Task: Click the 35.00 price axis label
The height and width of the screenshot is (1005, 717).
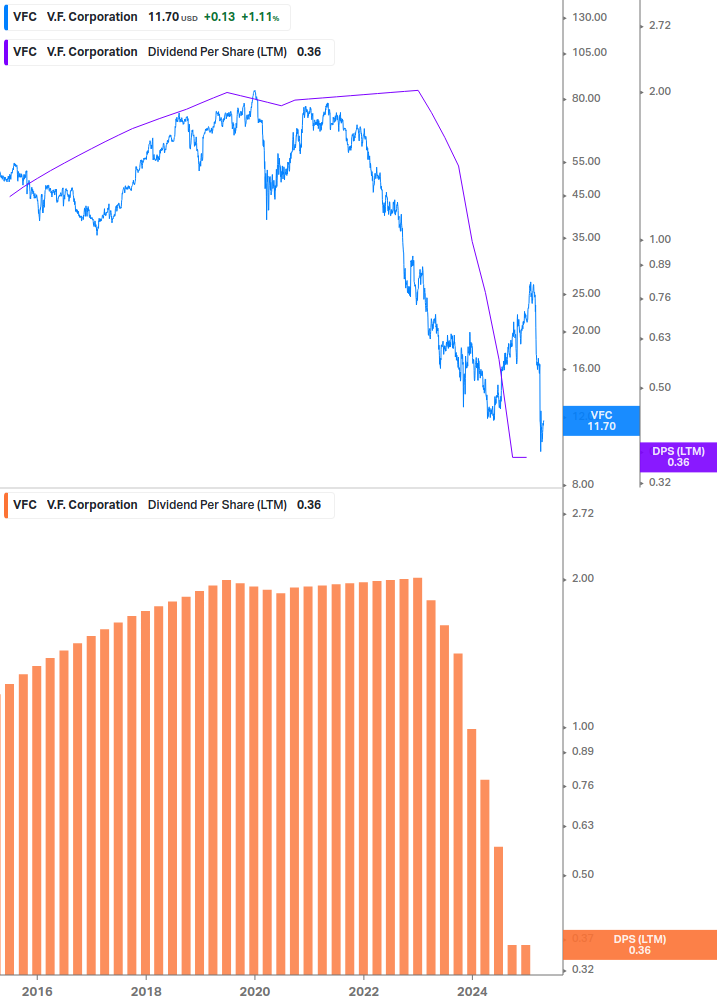Action: tap(586, 238)
